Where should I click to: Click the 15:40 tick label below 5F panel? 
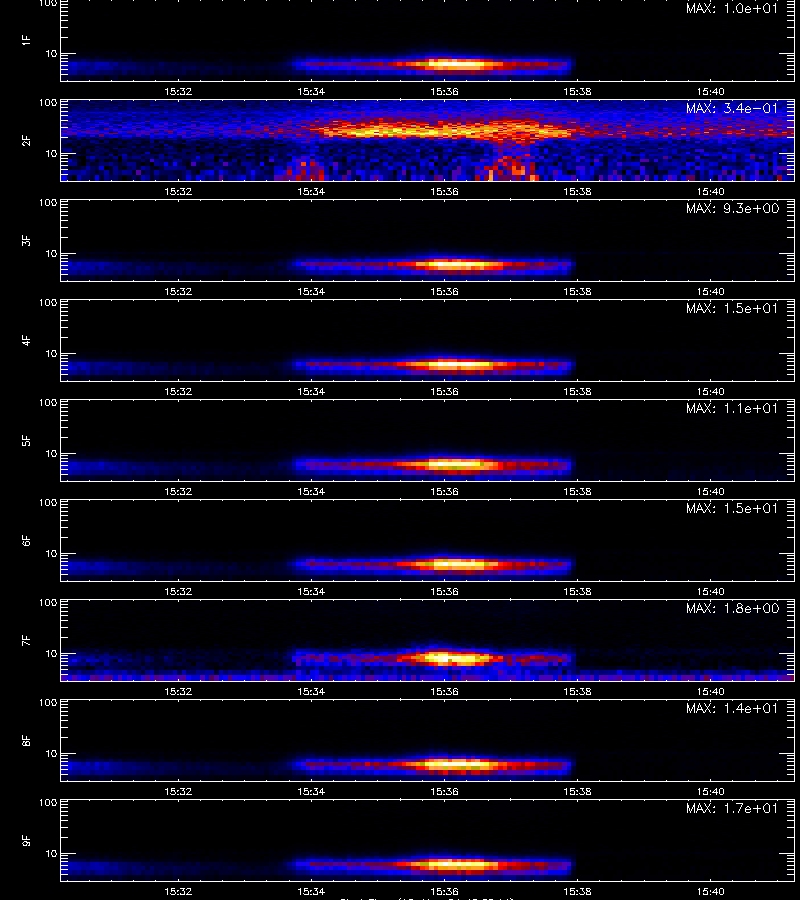pos(710,491)
